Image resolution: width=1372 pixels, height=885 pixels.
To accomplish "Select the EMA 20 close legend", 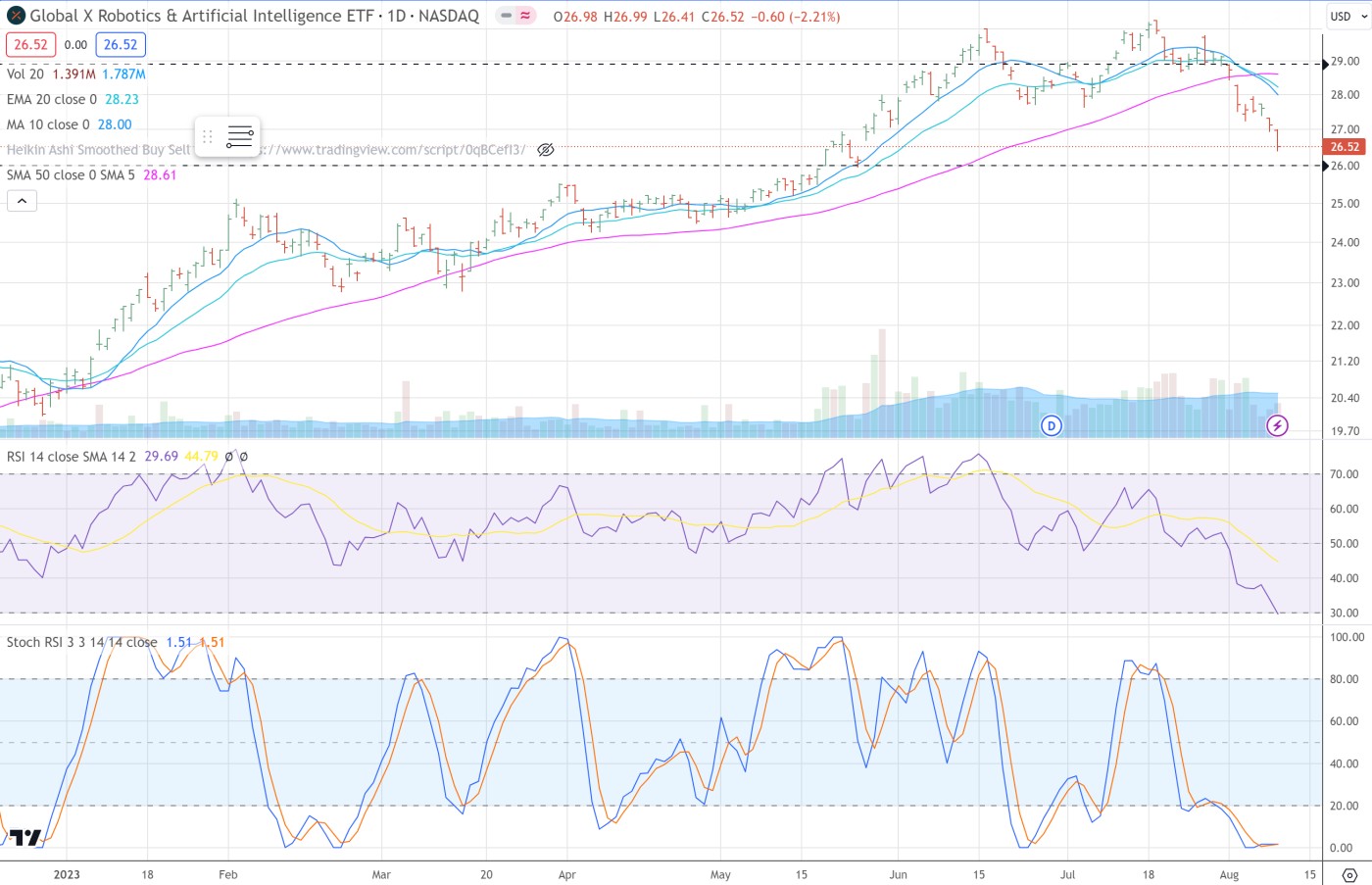I will pyautogui.click(x=52, y=99).
